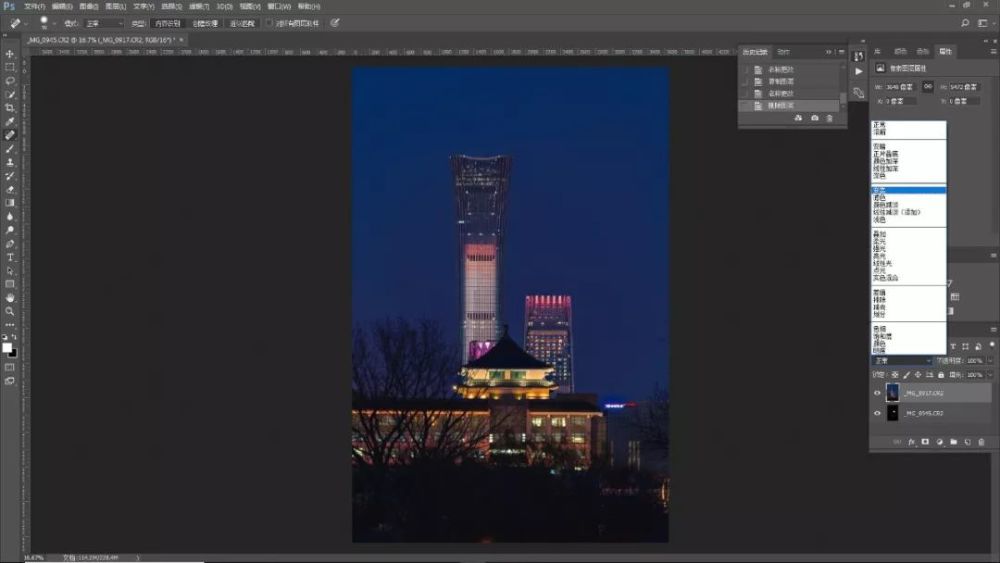1000x563 pixels.
Task: Open the 文件(F) menu
Action: pyautogui.click(x=34, y=6)
